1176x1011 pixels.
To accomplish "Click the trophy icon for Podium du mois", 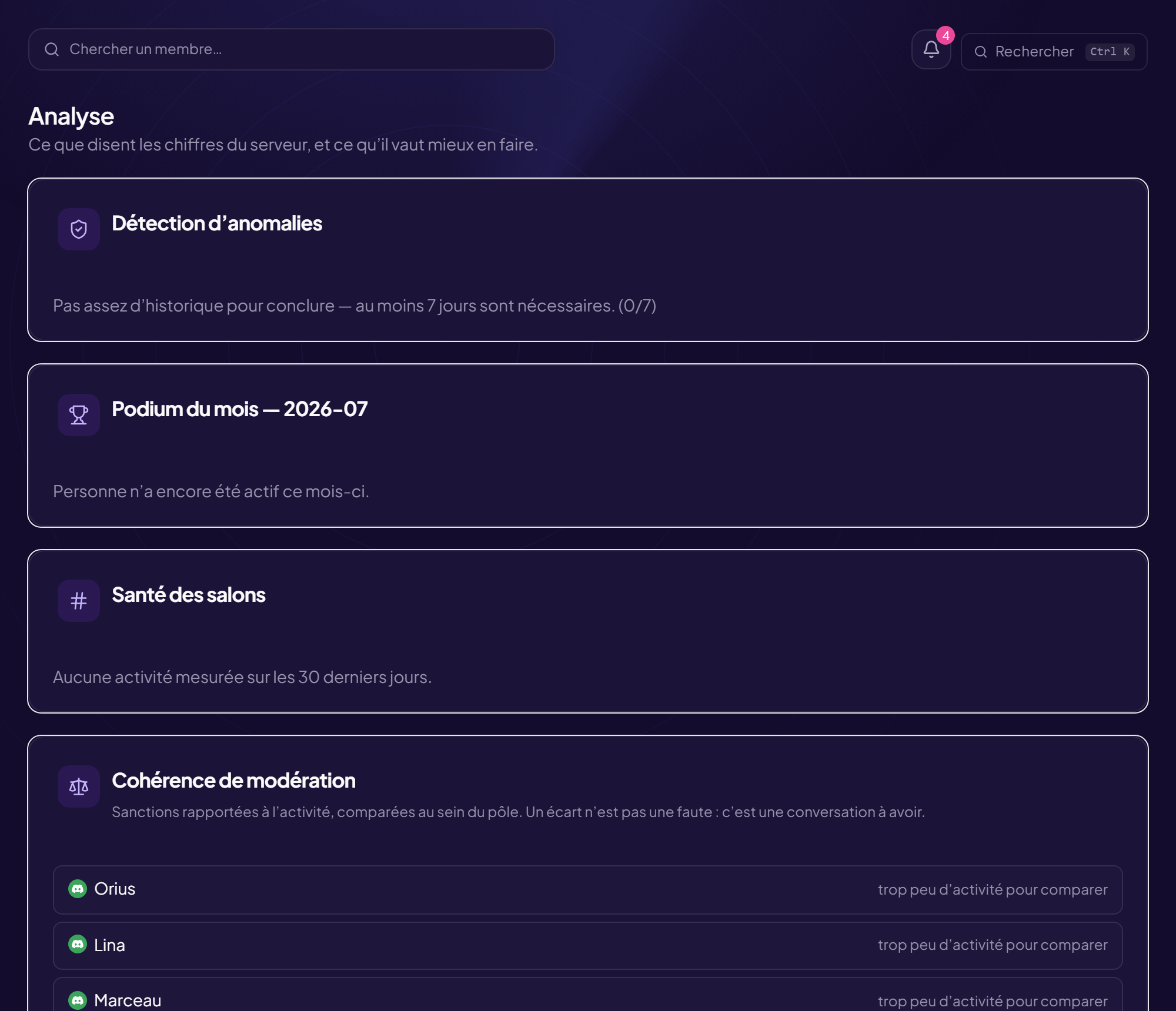I will pyautogui.click(x=79, y=415).
